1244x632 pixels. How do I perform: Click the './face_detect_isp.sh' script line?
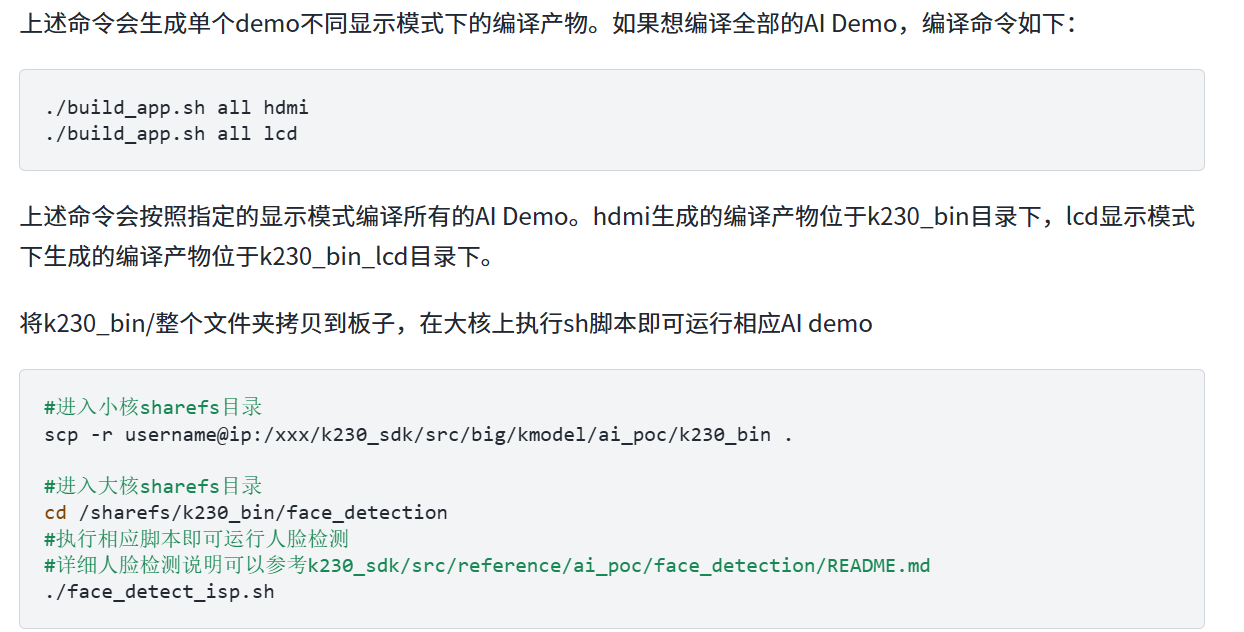159,591
